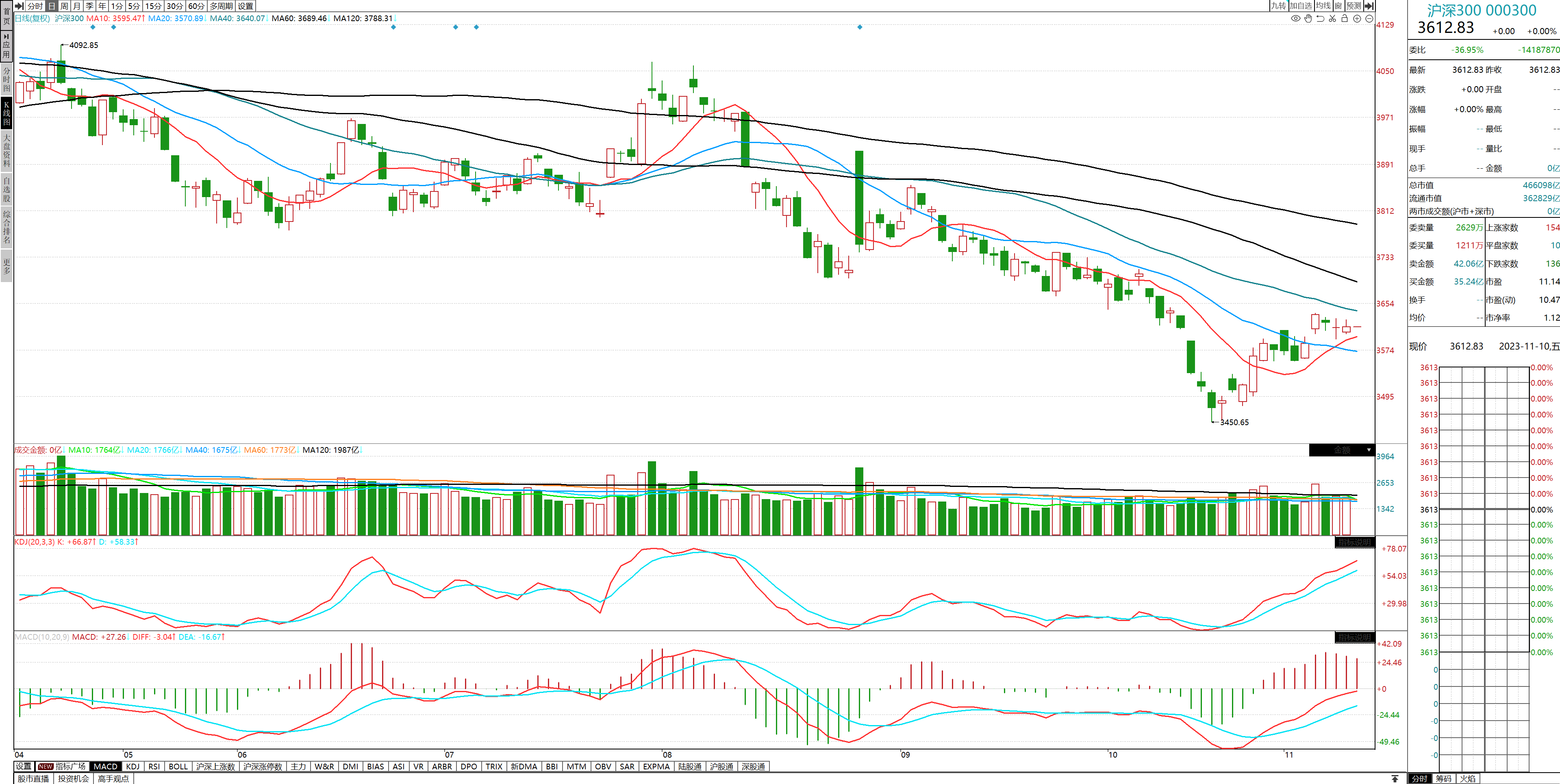1560x784 pixels.
Task: Click the undo arrow icon
Action: [1320, 19]
